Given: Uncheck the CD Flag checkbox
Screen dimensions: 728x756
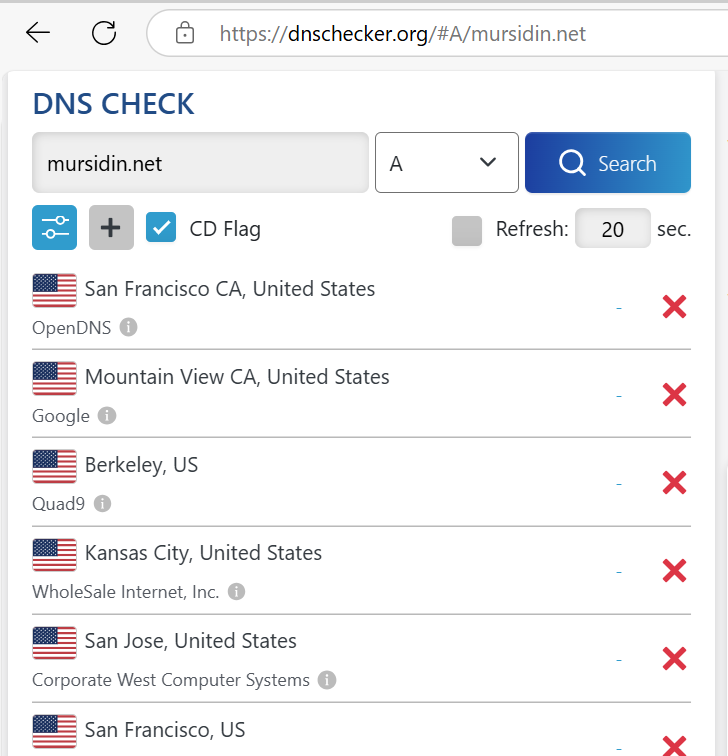Looking at the screenshot, I should [161, 228].
